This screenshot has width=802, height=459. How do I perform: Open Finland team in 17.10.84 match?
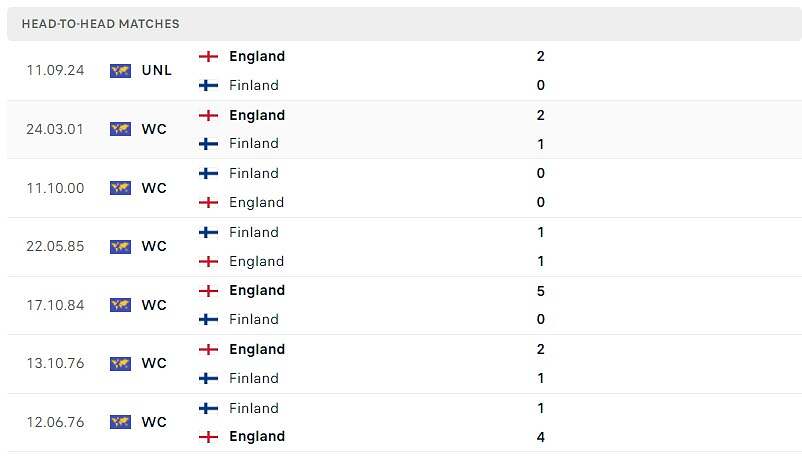[254, 319]
